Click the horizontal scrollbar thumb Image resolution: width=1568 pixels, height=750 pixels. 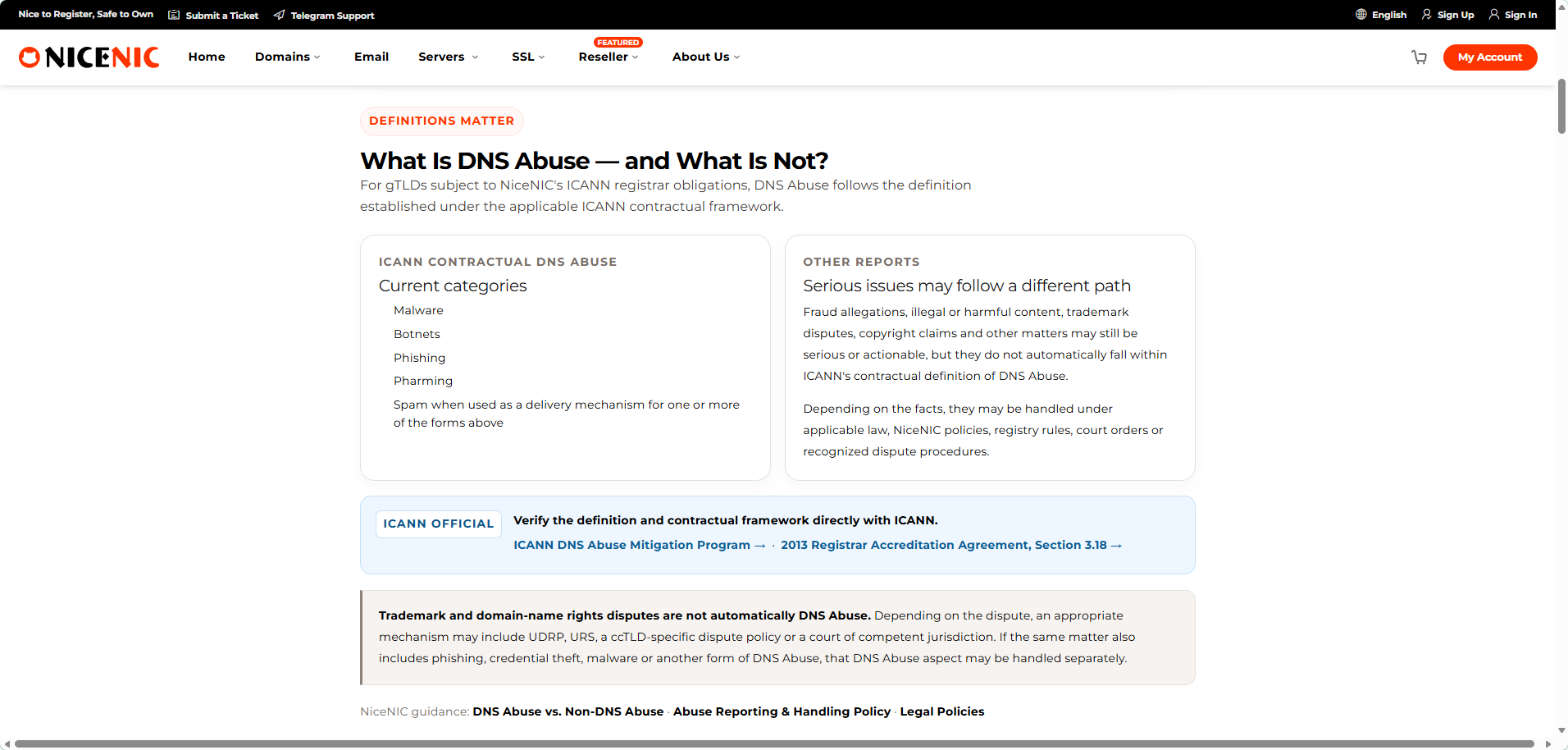coord(774,744)
